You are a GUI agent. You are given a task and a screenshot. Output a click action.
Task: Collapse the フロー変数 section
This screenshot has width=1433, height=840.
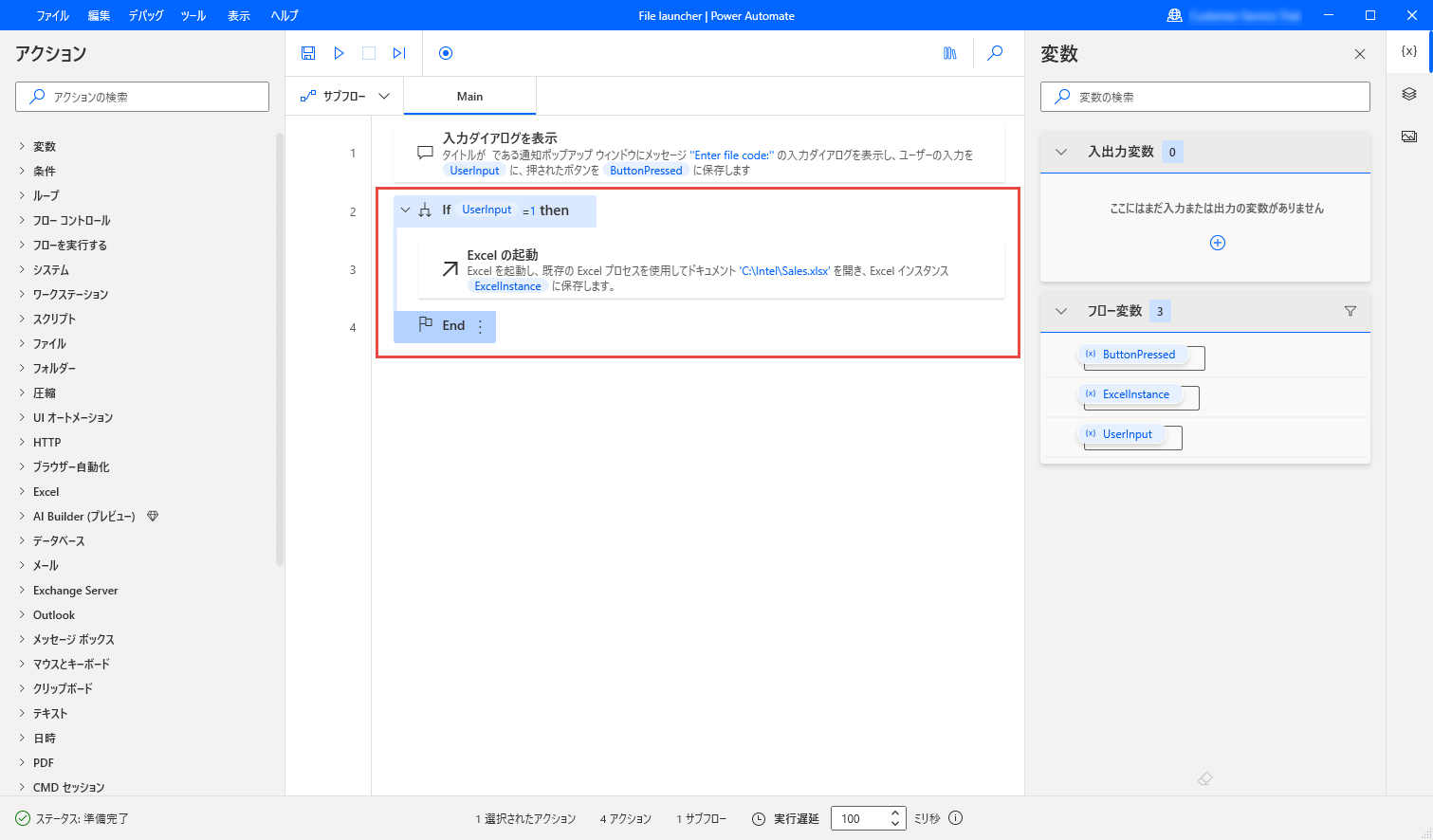(x=1061, y=311)
